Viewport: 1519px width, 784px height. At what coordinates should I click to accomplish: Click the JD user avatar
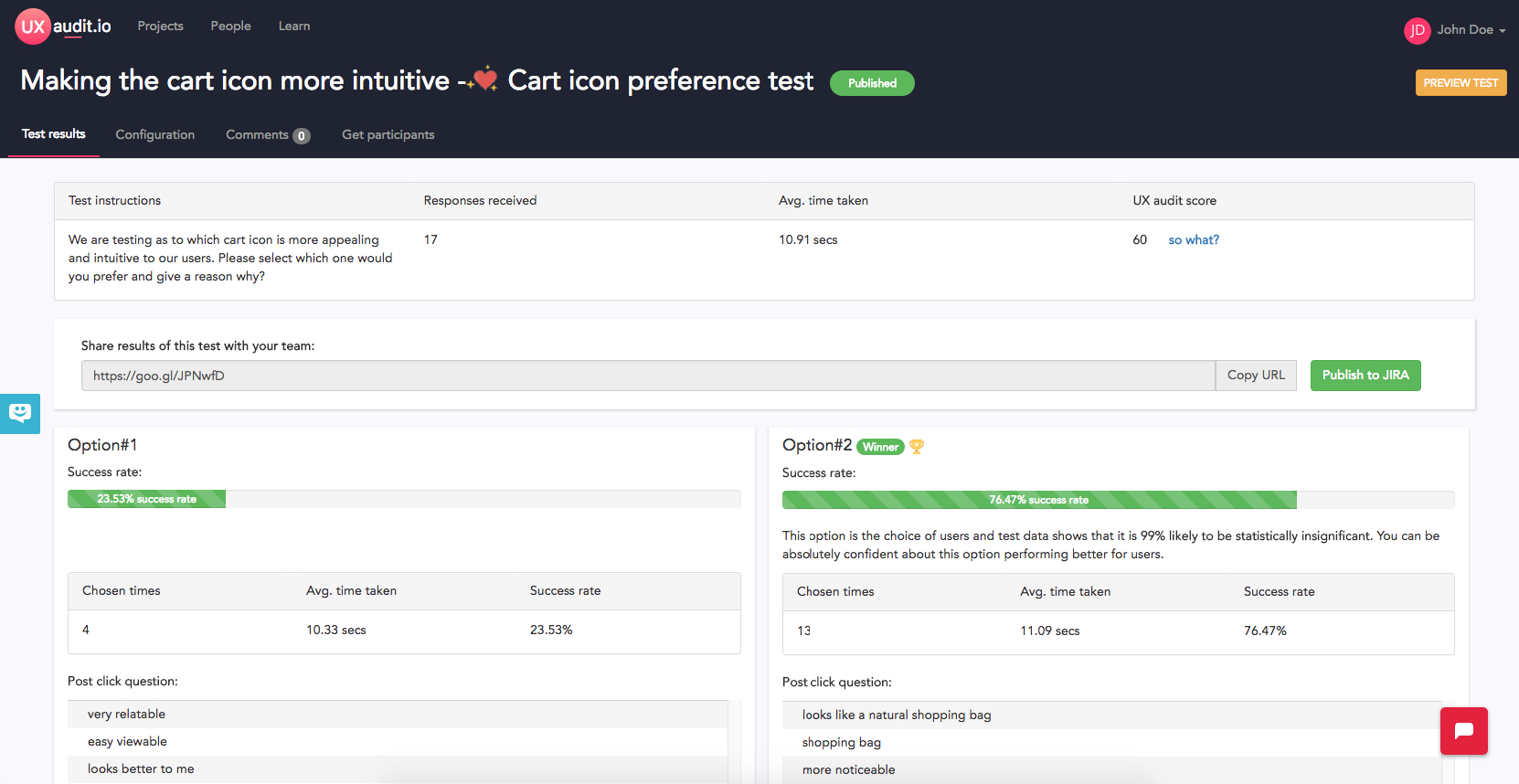1417,30
